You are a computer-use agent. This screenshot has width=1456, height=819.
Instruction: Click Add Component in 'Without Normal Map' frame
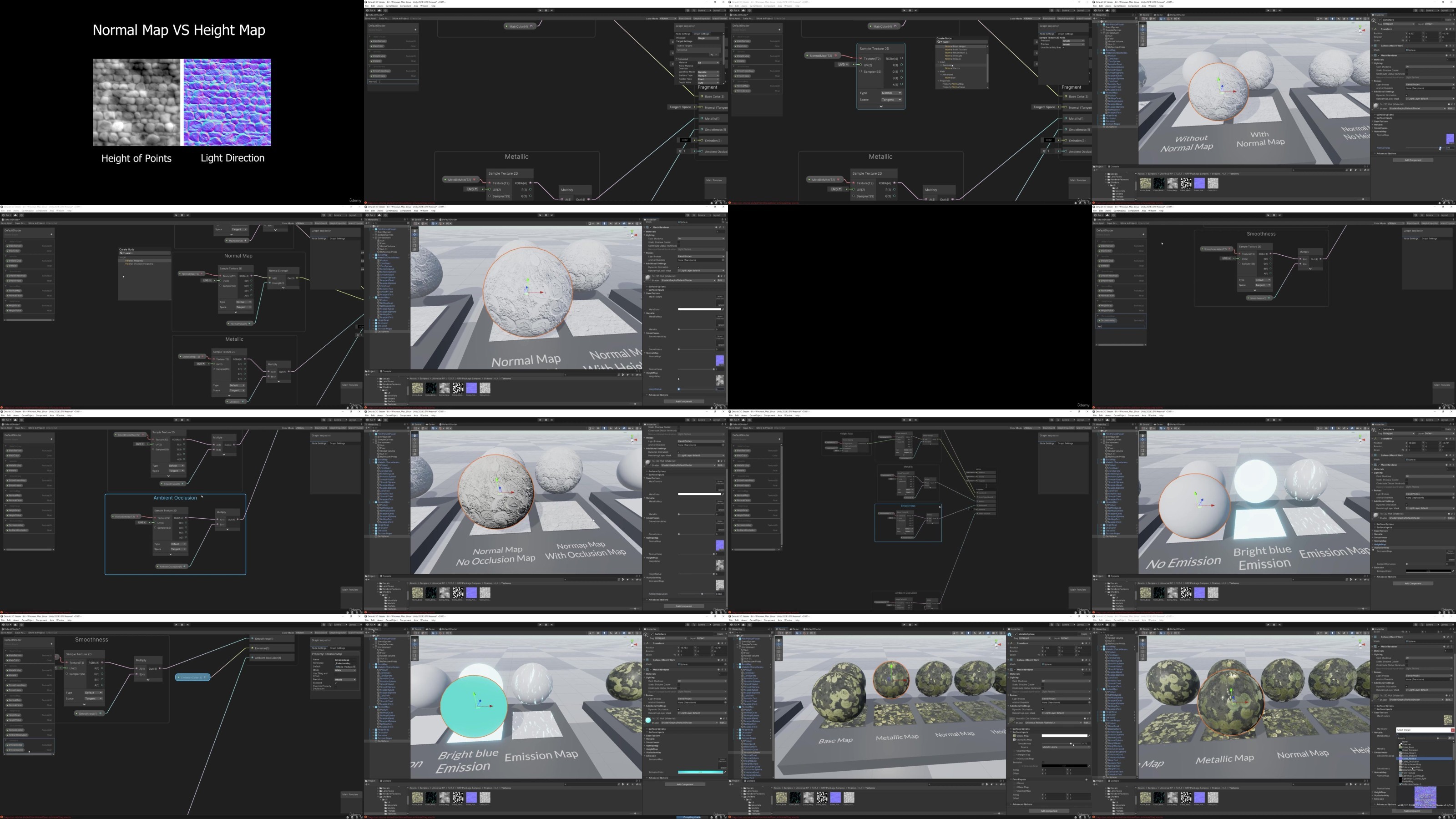click(x=1414, y=161)
